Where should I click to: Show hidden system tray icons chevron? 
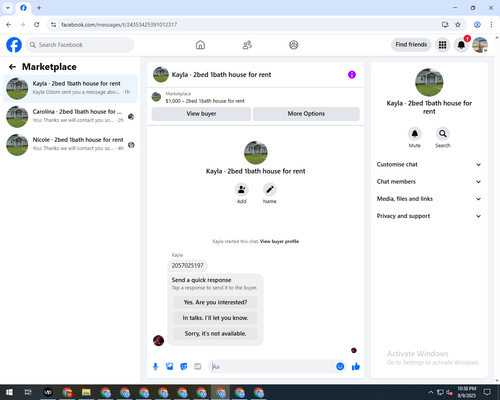coord(431,392)
